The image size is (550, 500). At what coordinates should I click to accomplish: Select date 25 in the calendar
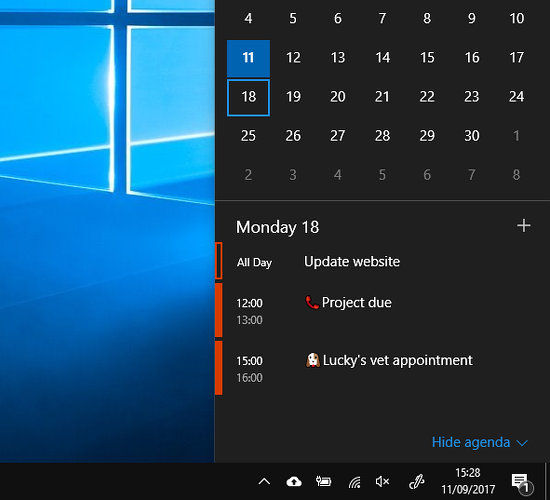(248, 136)
